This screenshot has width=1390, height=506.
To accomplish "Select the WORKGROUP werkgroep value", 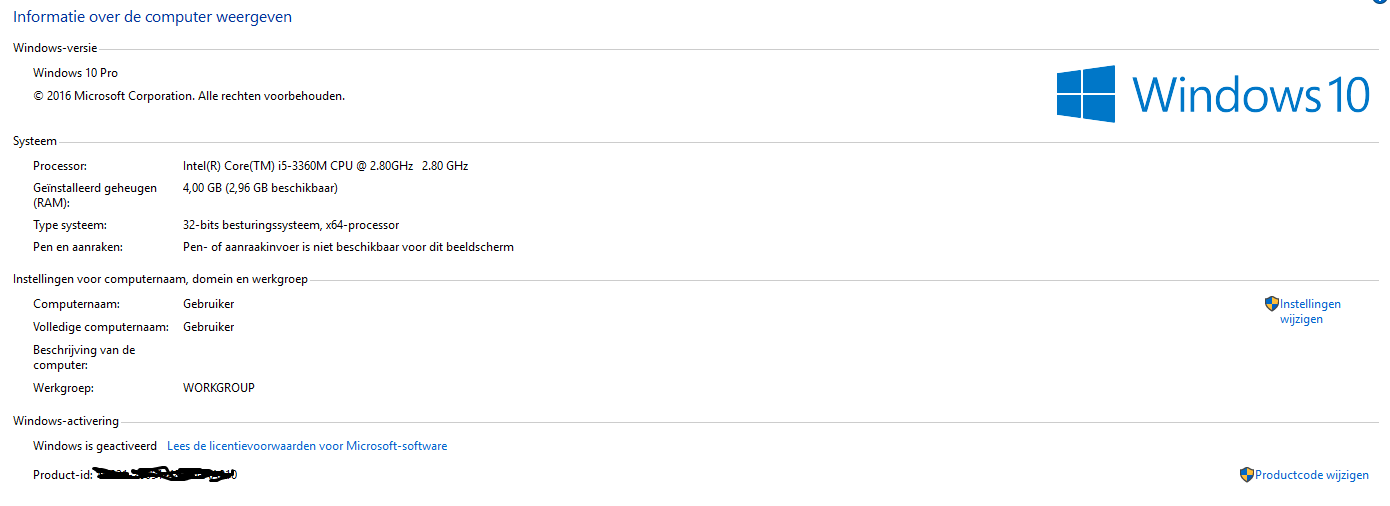I will [219, 387].
